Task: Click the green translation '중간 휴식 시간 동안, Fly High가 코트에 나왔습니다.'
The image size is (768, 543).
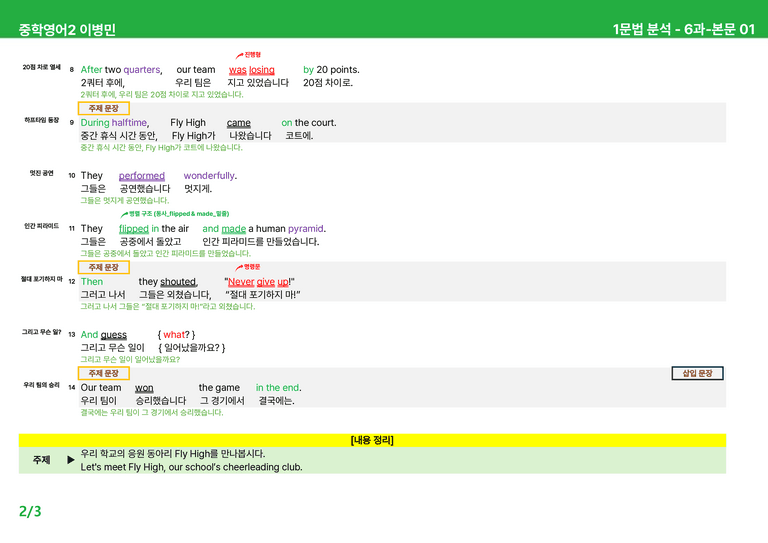Action: [161, 147]
